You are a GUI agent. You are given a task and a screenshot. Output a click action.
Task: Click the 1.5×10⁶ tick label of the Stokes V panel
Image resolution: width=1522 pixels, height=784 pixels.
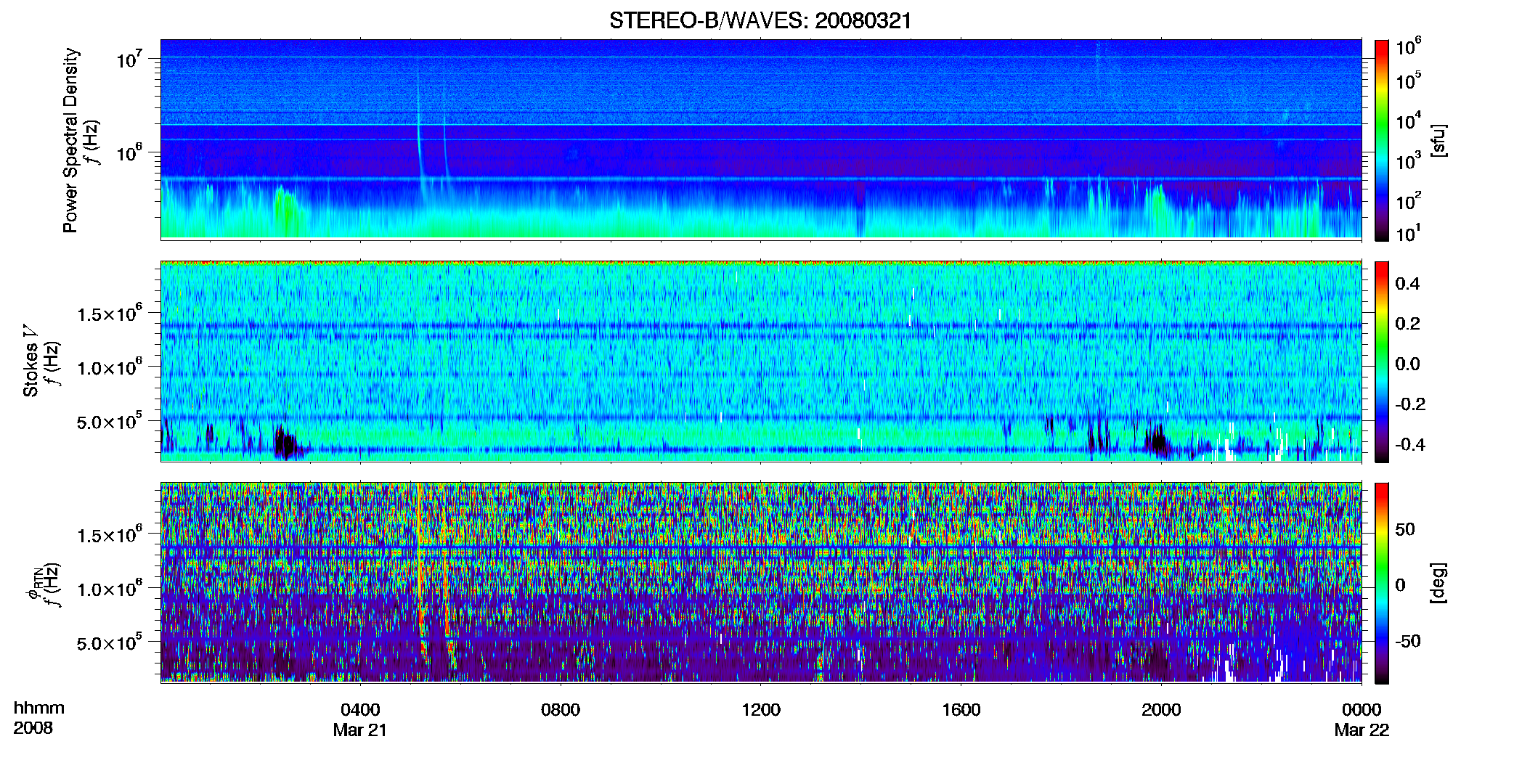click(x=110, y=314)
